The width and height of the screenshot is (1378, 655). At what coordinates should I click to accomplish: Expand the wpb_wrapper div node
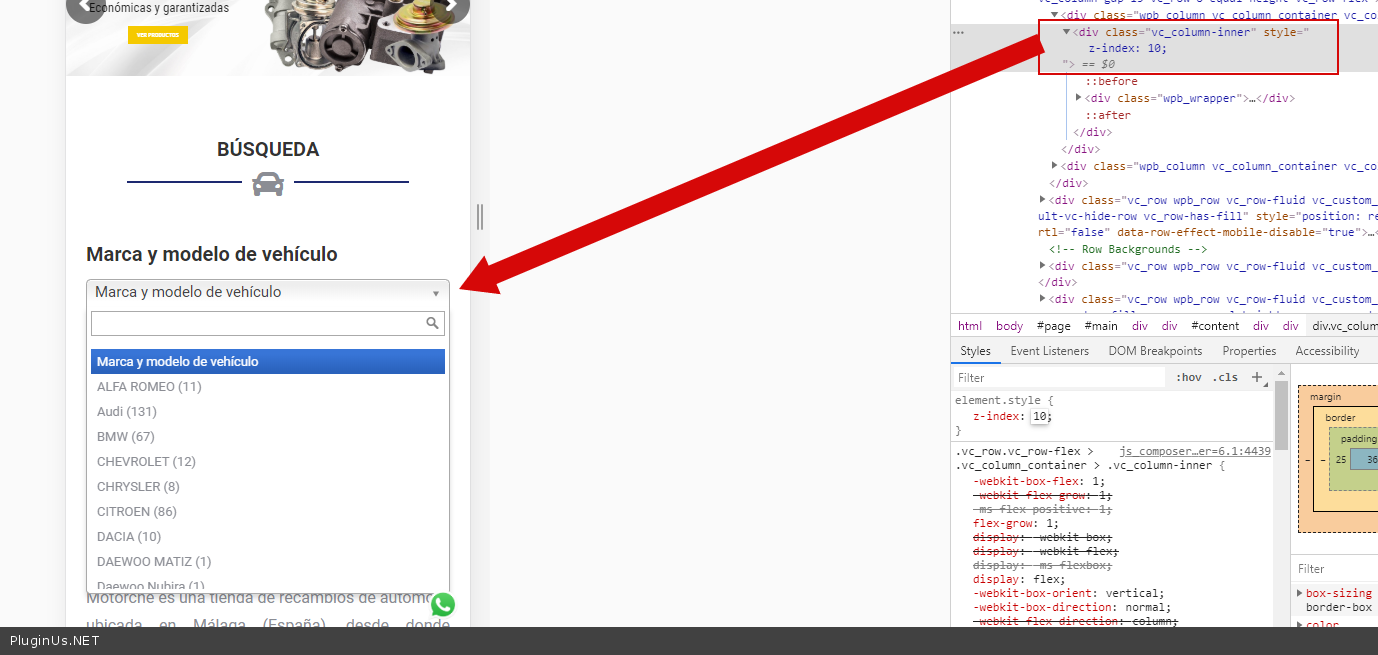pos(1079,98)
